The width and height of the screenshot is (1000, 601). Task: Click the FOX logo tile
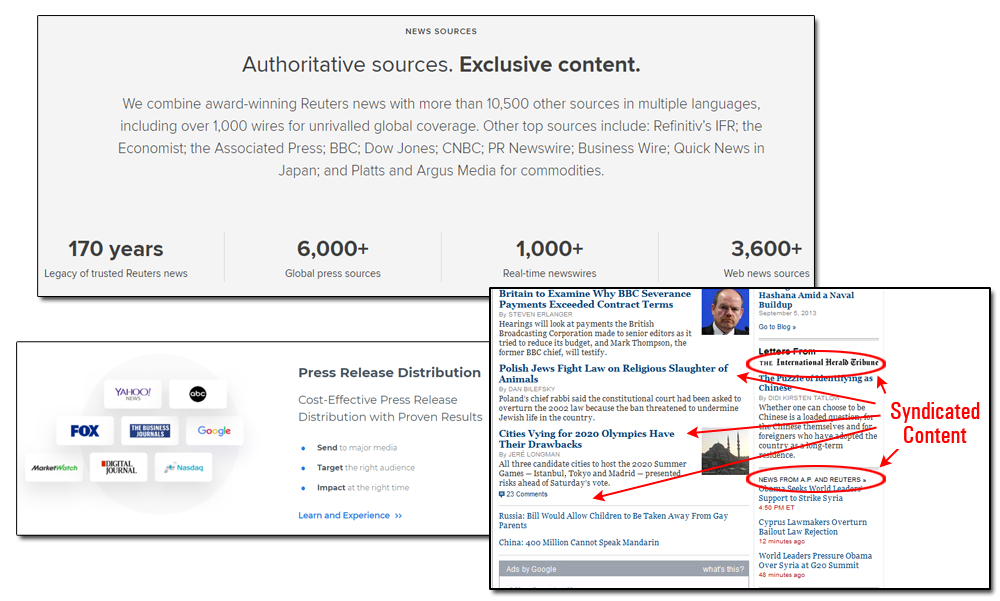point(85,431)
